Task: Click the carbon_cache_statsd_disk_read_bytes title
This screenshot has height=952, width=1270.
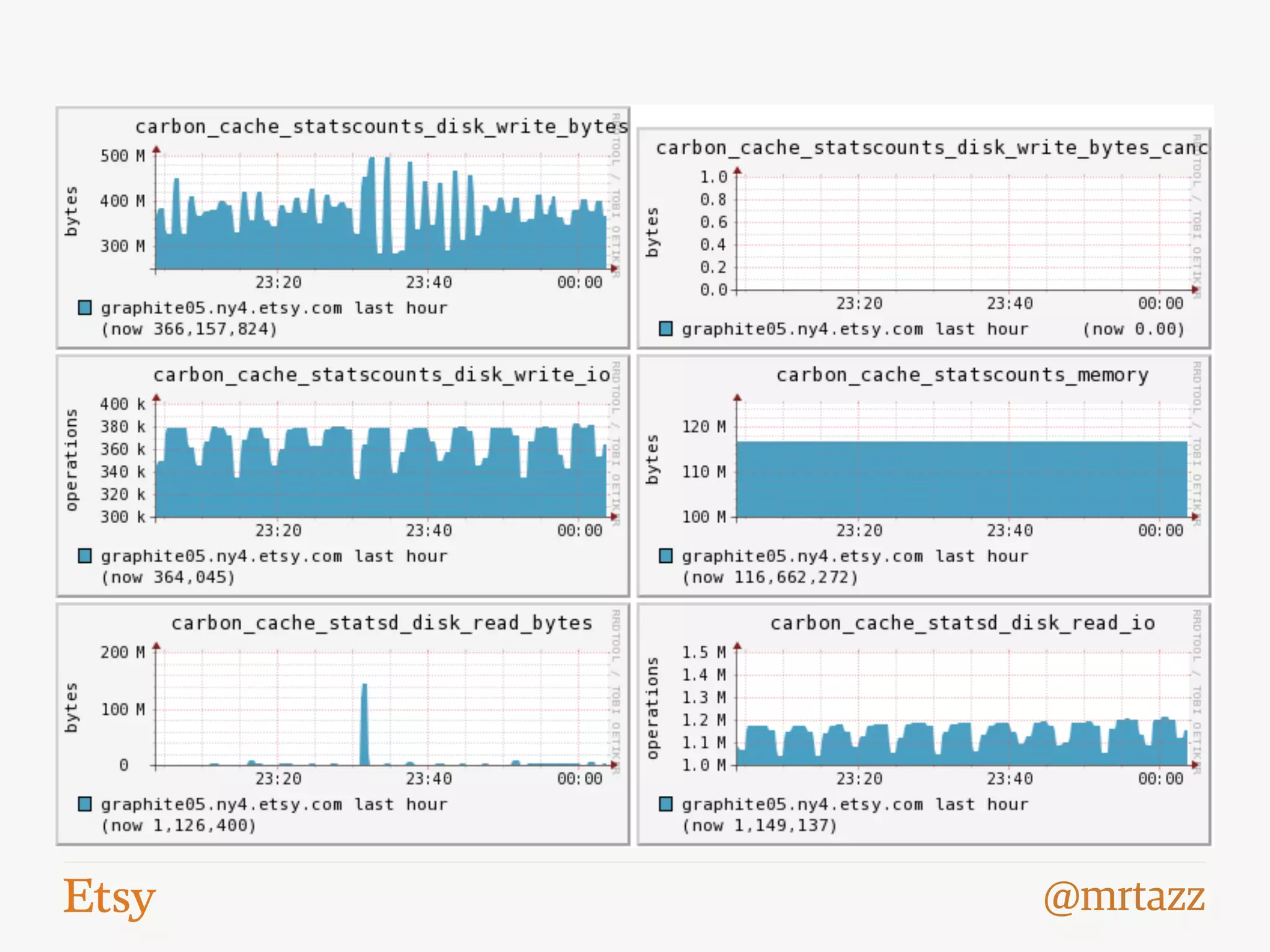Action: 381,623
